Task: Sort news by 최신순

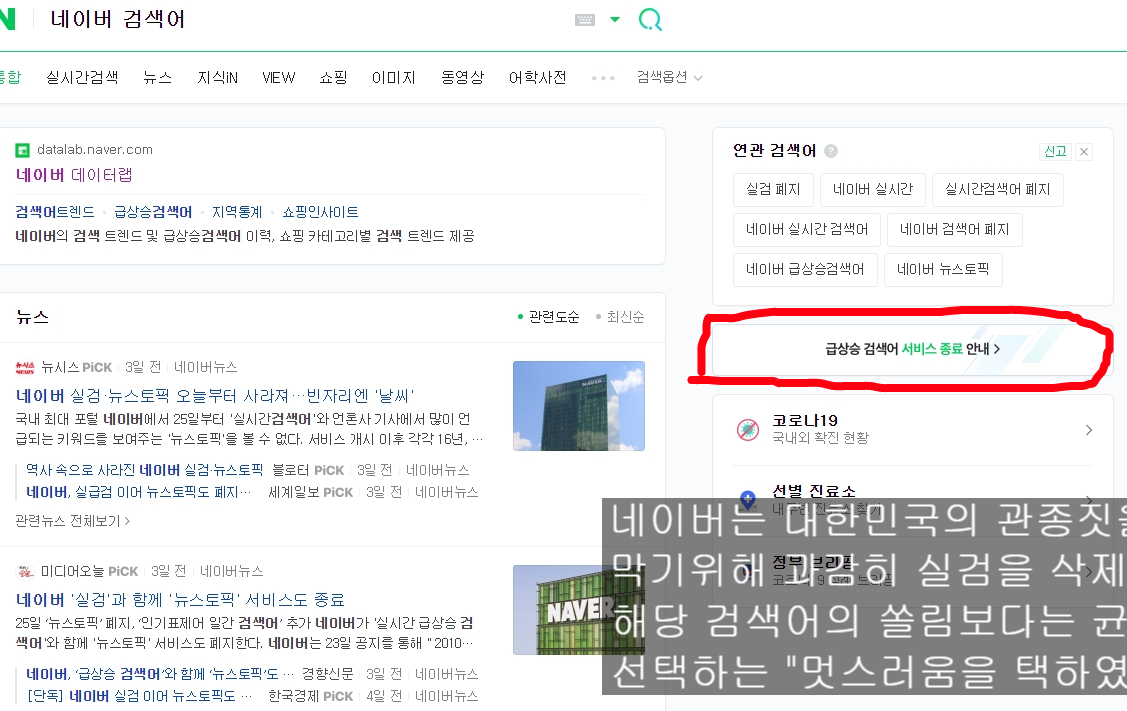Action: pyautogui.click(x=620, y=317)
